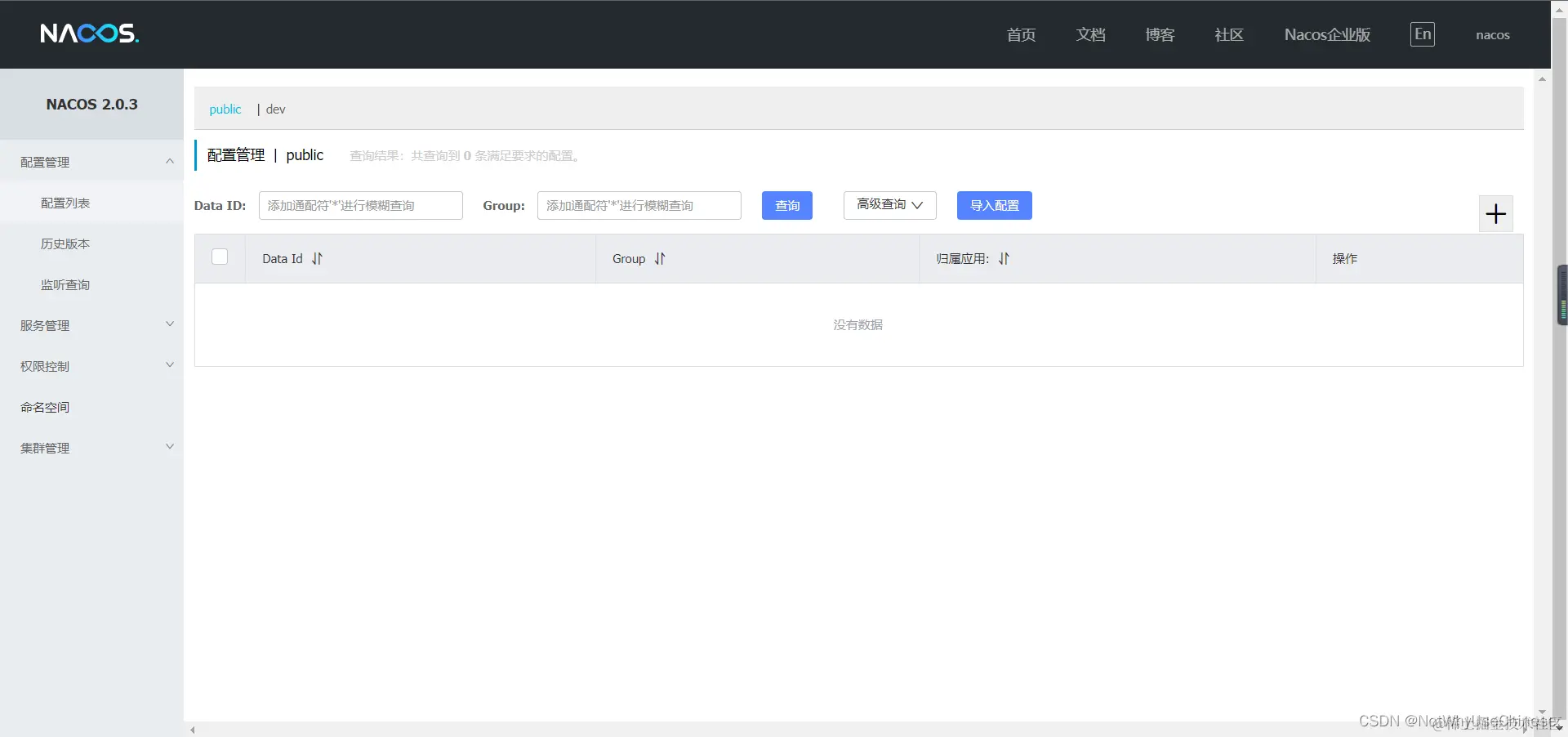Switch language with the En button
This screenshot has width=1568, height=737.
point(1422,34)
